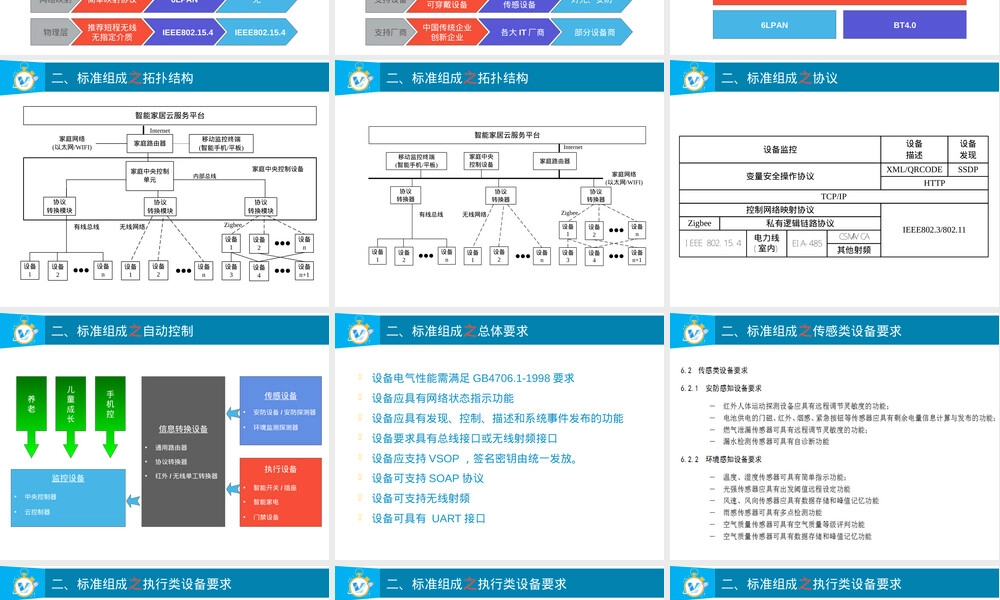Click the 电力线(室内) cell

(767, 243)
